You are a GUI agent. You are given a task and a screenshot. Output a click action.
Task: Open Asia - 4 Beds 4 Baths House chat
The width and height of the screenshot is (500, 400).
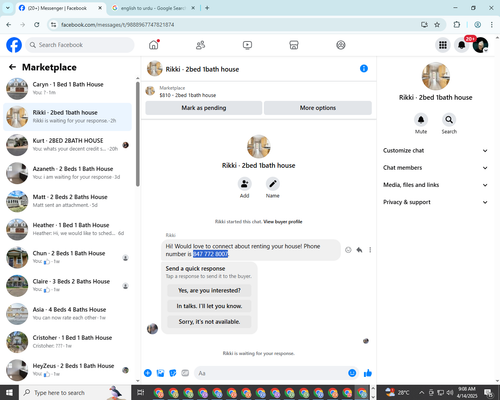click(x=68, y=314)
